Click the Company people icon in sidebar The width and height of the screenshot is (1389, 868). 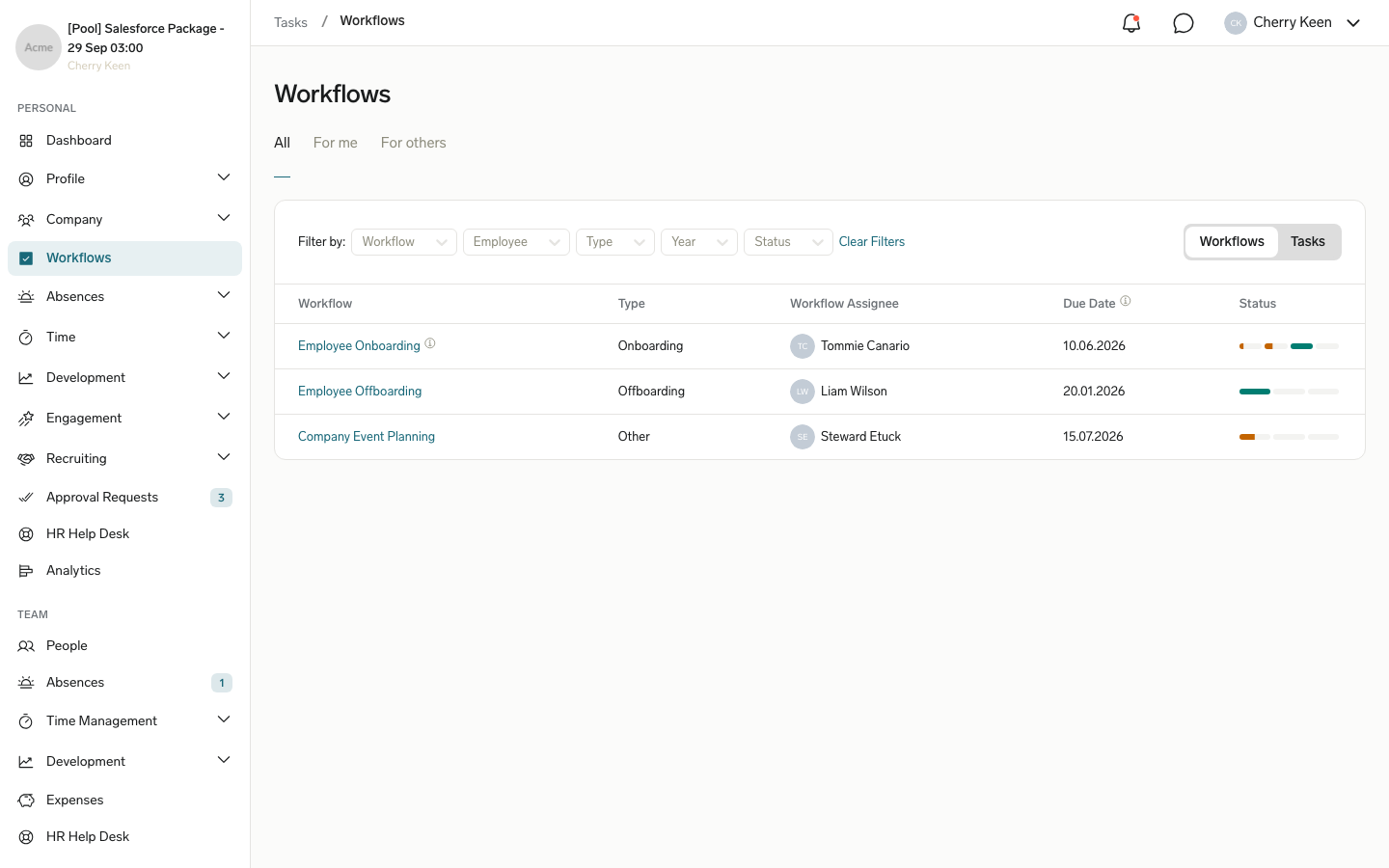(x=26, y=220)
